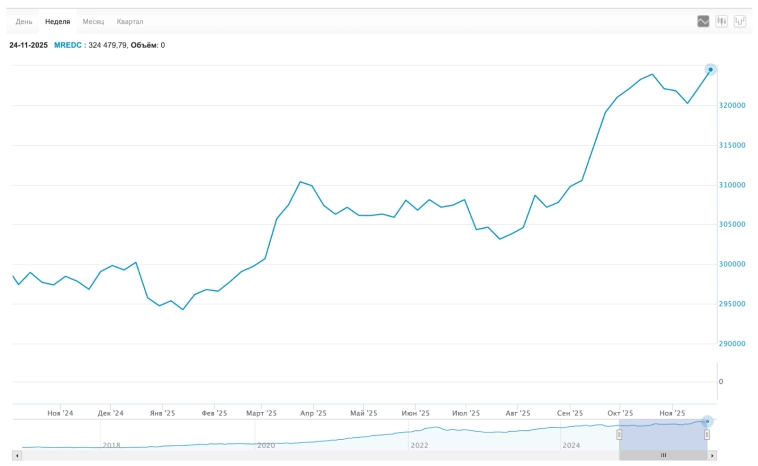The width and height of the screenshot is (758, 466).
Task: Select the Неделя interval tab
Action: point(58,21)
